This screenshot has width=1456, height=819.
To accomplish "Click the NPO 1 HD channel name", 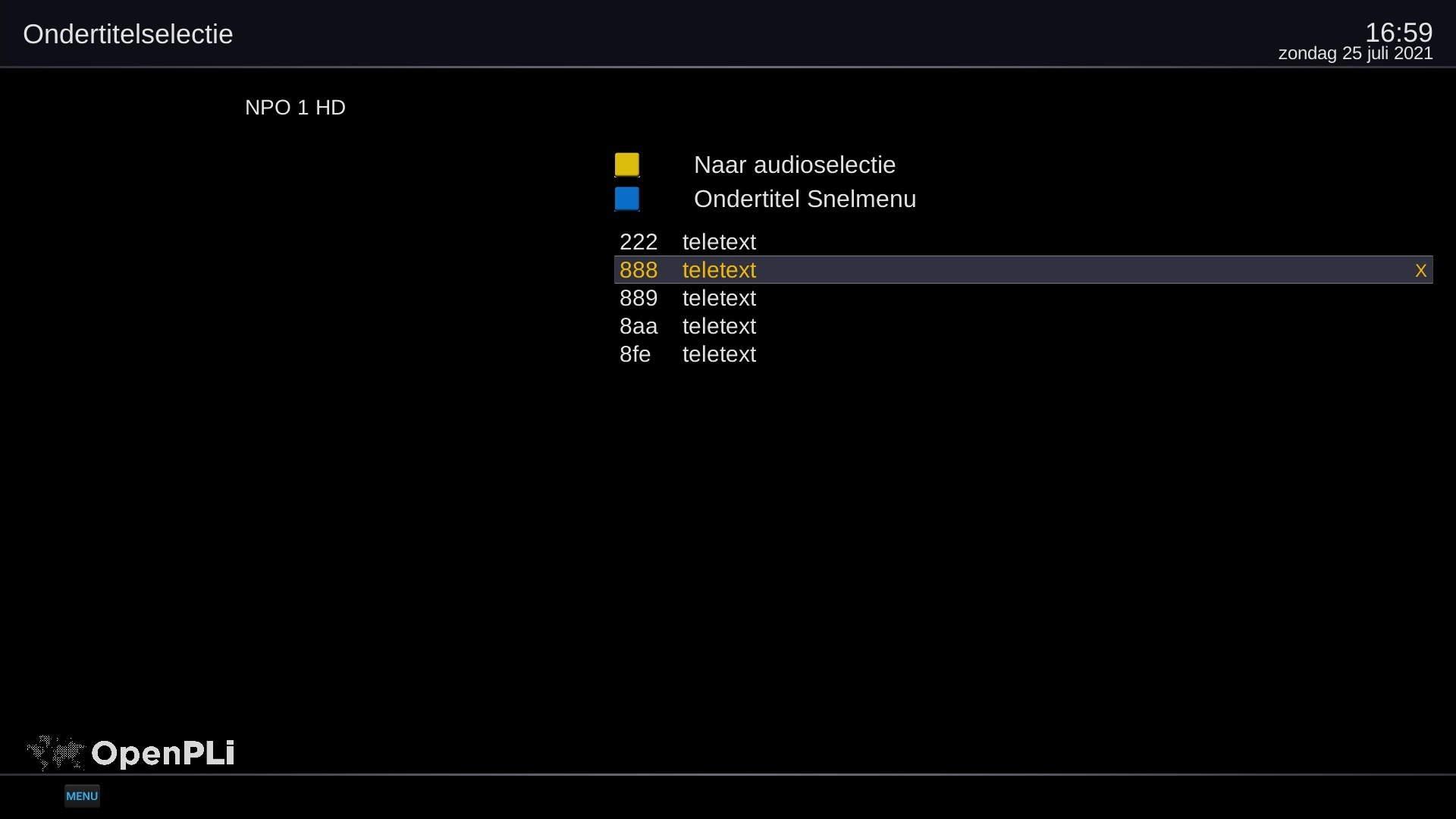I will tap(295, 108).
